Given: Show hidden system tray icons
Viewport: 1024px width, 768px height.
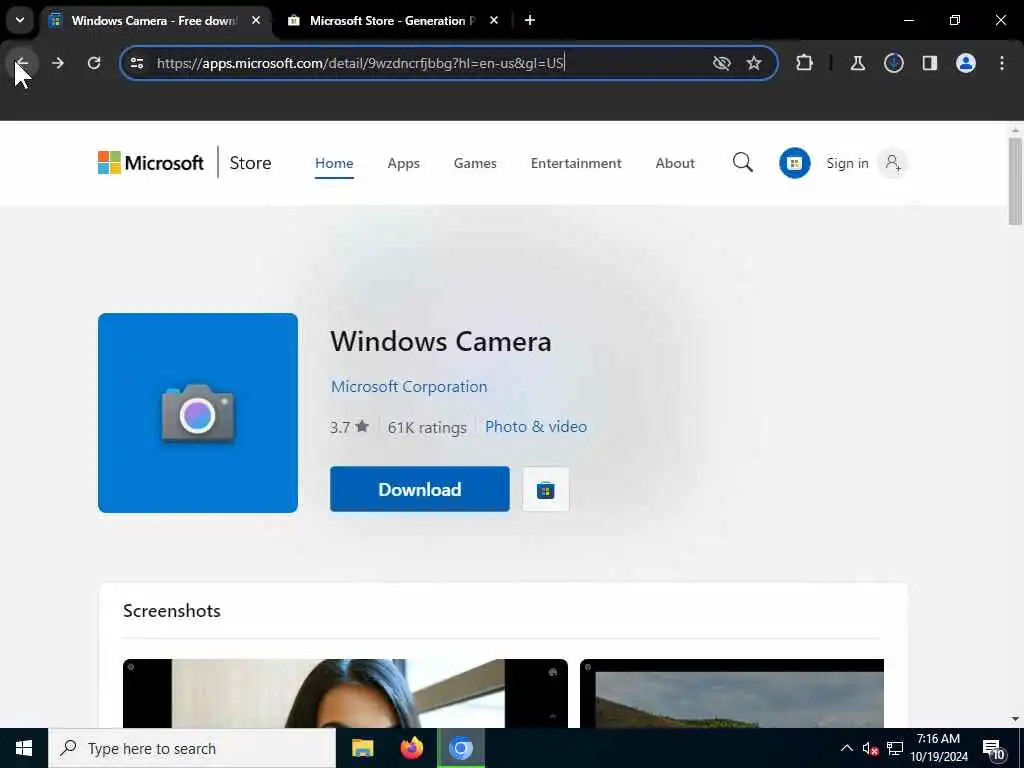Looking at the screenshot, I should coord(846,748).
